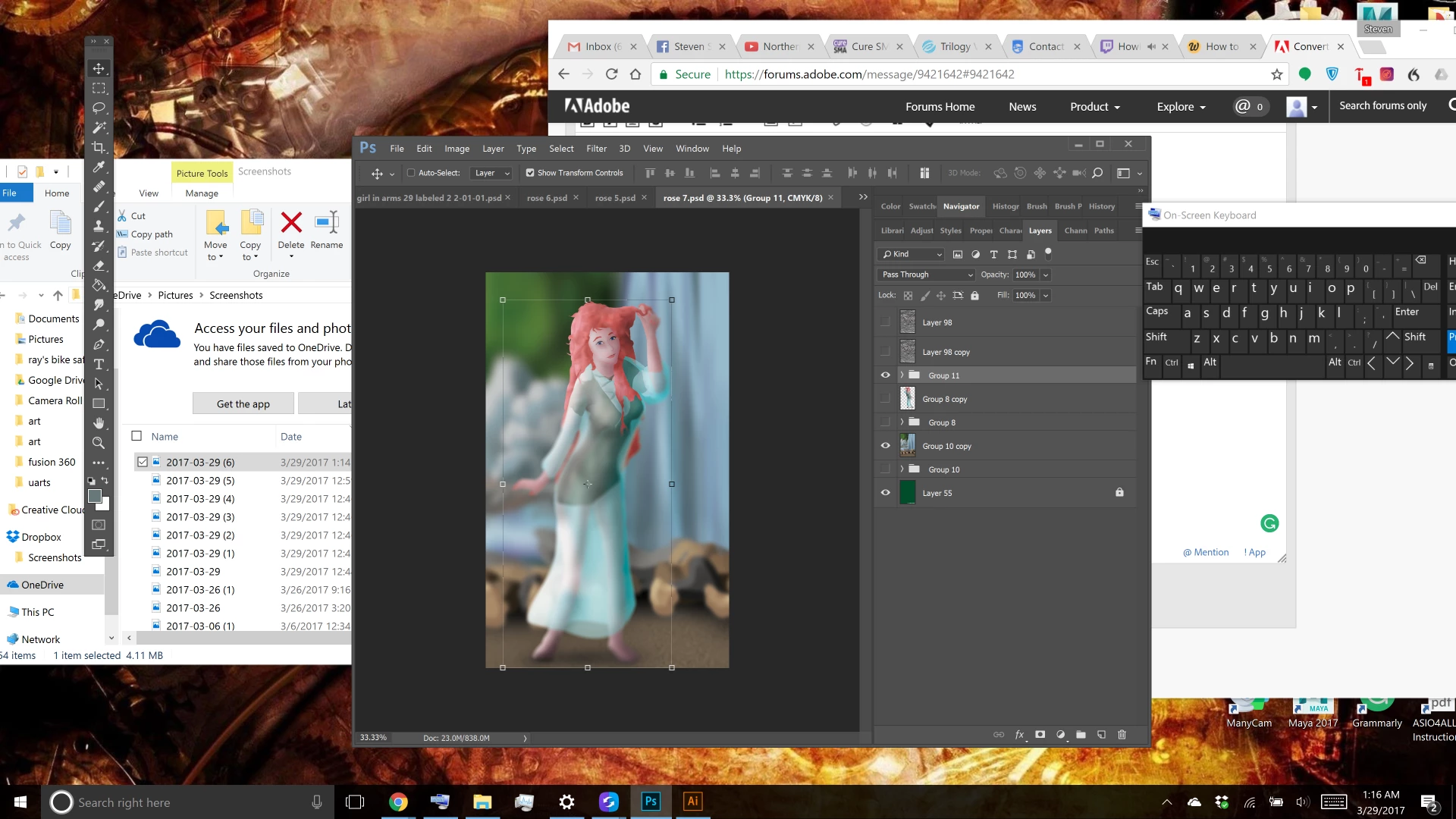Viewport: 1456px width, 819px height.
Task: Click the delete layer trash icon
Action: pos(1122,734)
